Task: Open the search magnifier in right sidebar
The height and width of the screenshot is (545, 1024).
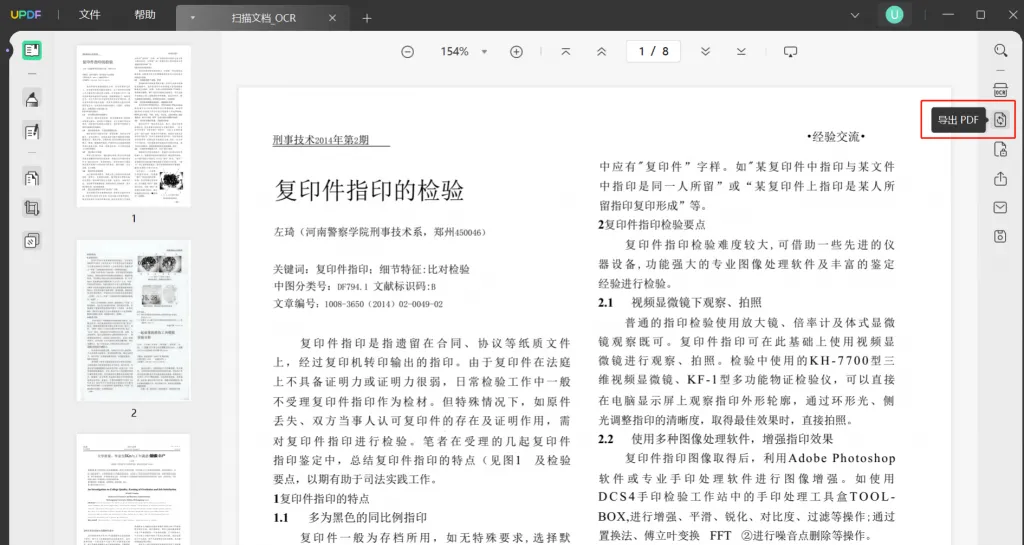Action: click(x=1000, y=51)
